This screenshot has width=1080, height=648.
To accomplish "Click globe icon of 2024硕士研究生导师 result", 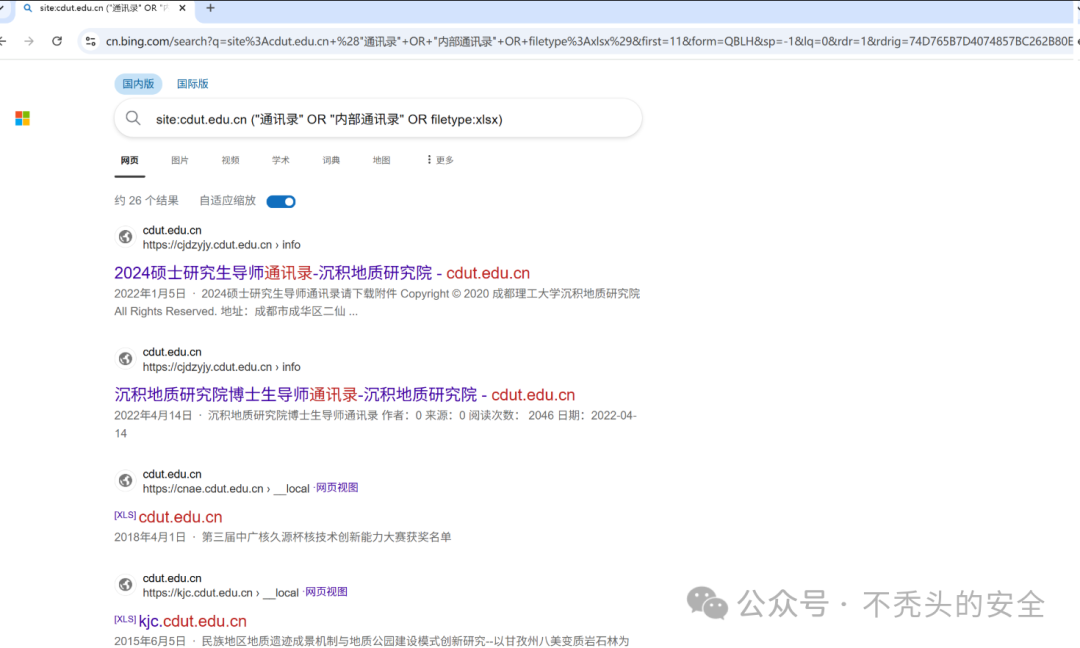I will coord(125,237).
